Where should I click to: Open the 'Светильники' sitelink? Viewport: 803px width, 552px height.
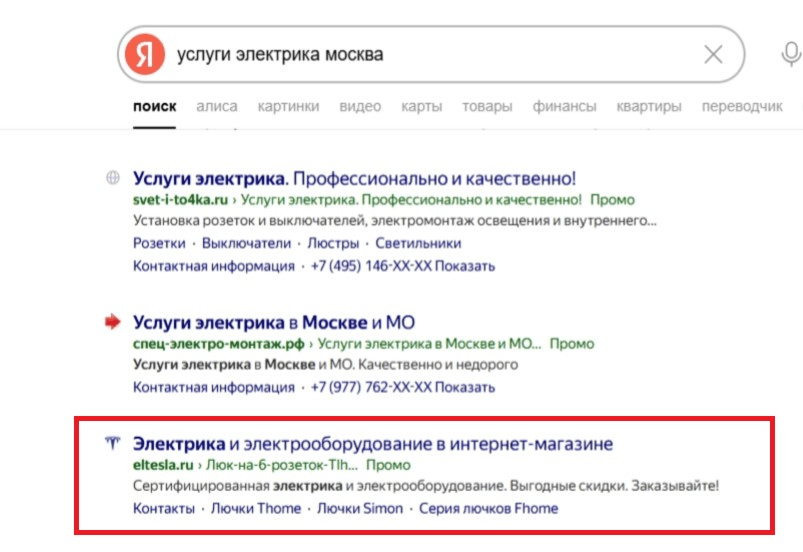pyautogui.click(x=418, y=243)
